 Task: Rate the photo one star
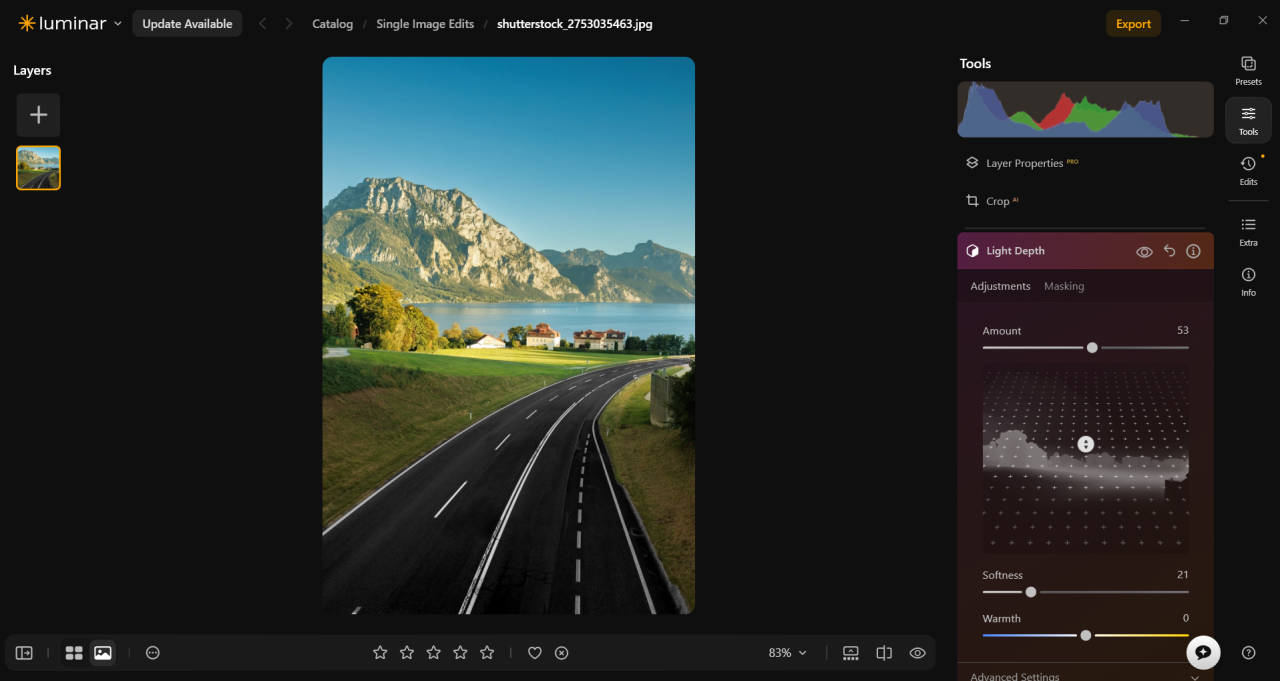click(x=380, y=653)
